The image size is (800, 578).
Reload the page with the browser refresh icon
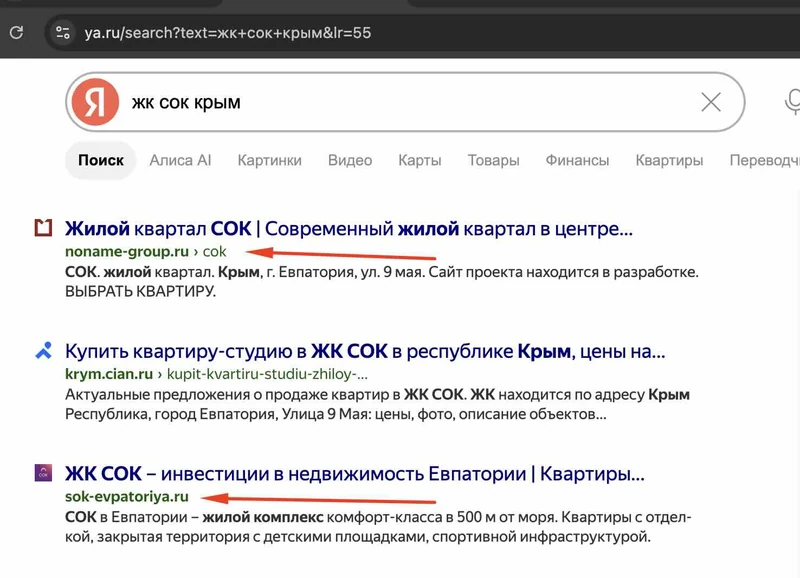pyautogui.click(x=16, y=33)
